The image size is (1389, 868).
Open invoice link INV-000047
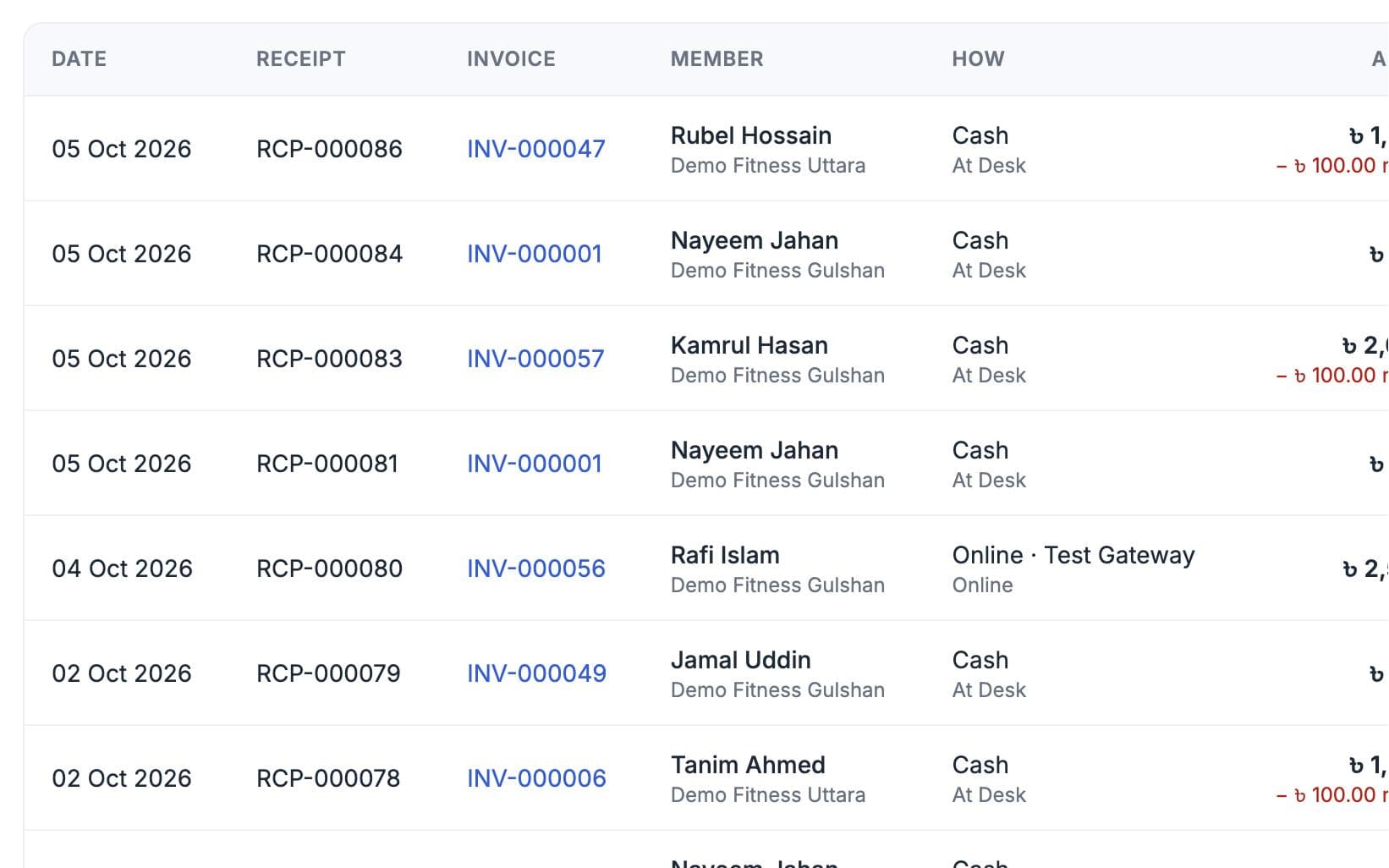(536, 149)
